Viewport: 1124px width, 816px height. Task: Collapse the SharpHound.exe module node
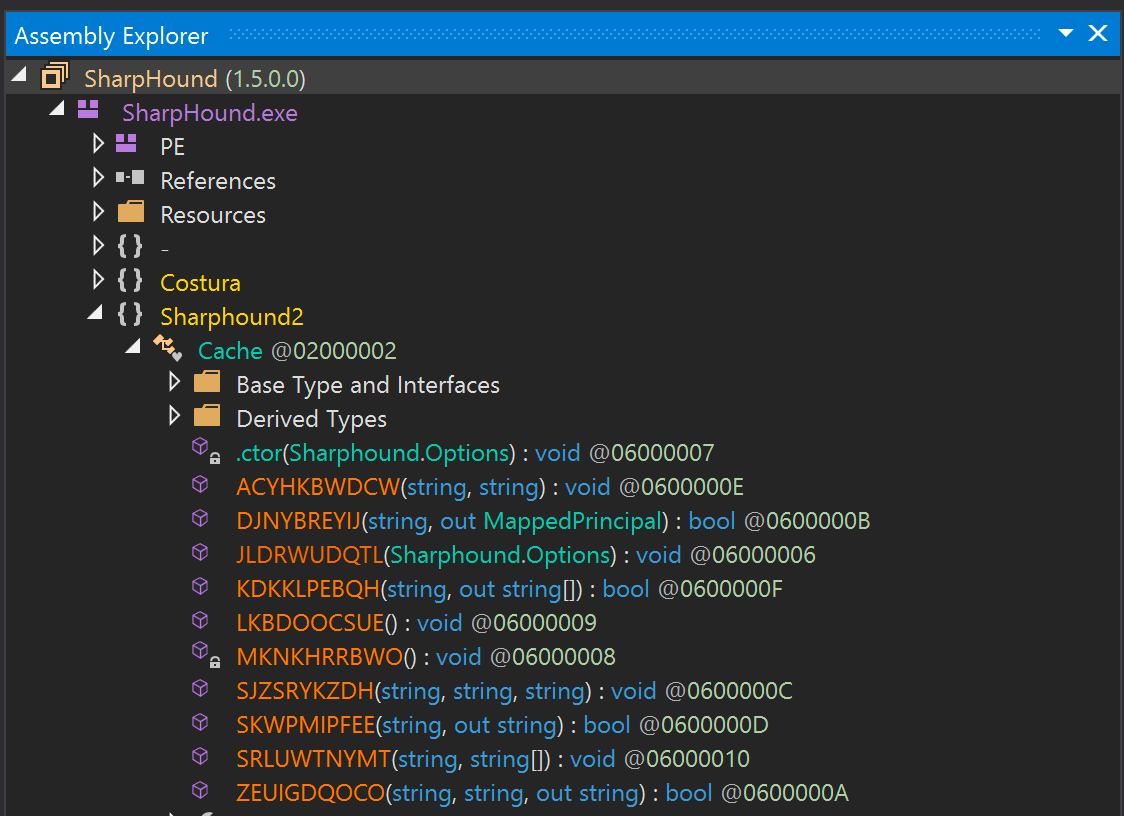pyautogui.click(x=57, y=108)
